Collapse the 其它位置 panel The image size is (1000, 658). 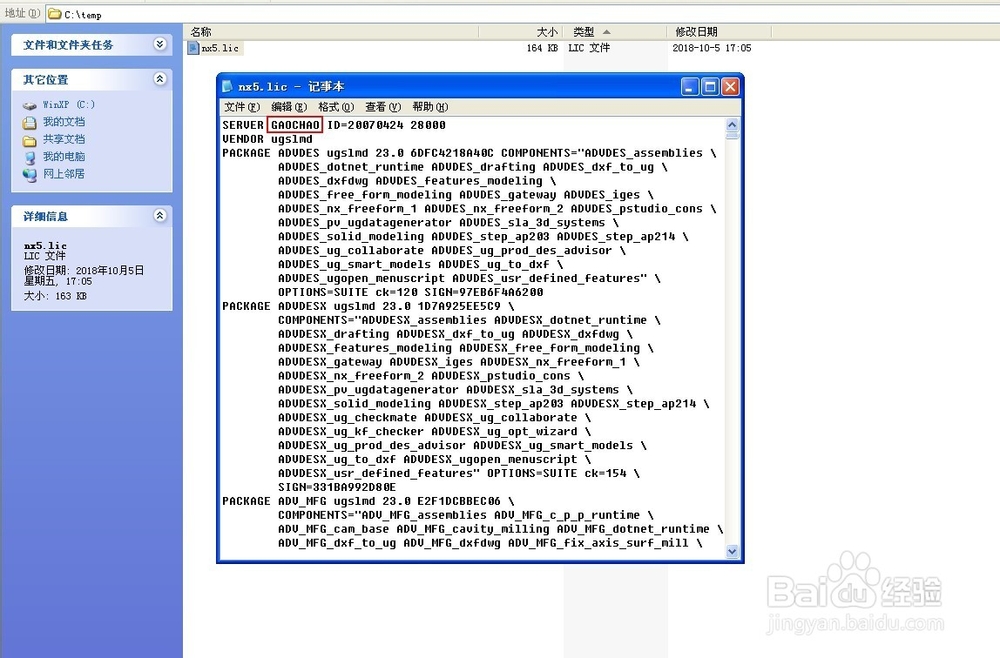[x=160, y=78]
